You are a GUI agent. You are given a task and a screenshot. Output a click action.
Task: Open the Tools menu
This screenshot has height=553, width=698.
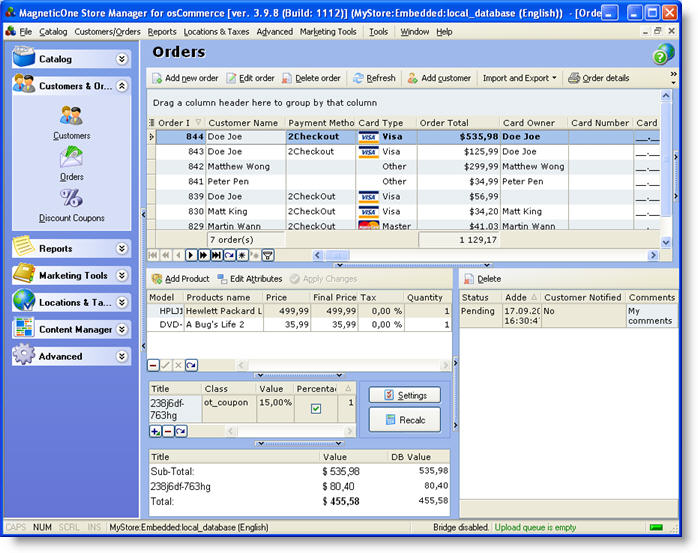point(378,32)
